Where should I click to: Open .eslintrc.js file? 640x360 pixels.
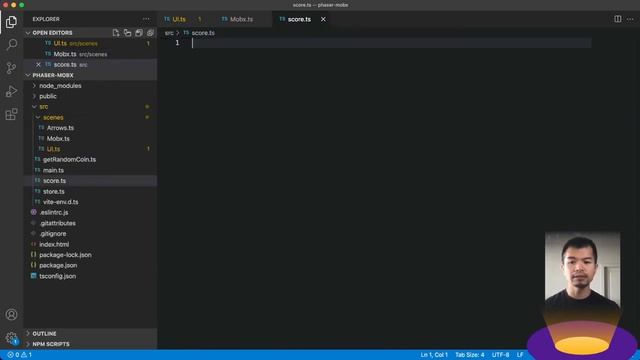pos(90,212)
